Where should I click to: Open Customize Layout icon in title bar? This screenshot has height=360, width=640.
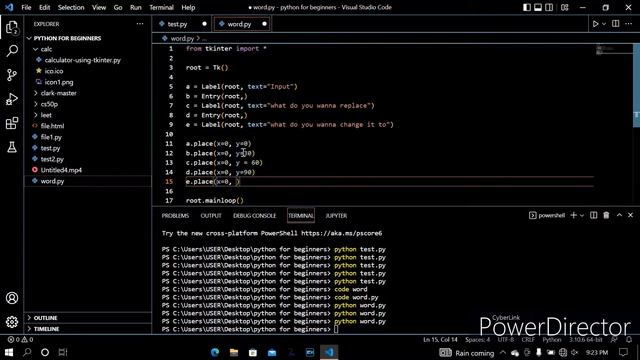tap(564, 7)
